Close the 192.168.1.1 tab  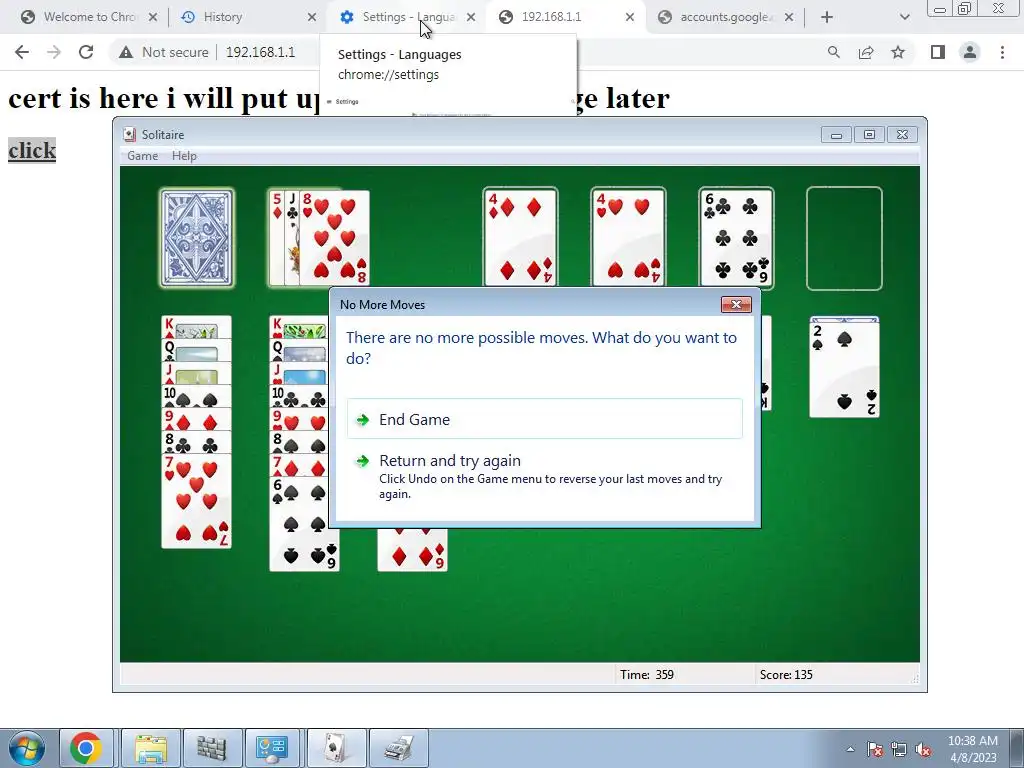(630, 17)
